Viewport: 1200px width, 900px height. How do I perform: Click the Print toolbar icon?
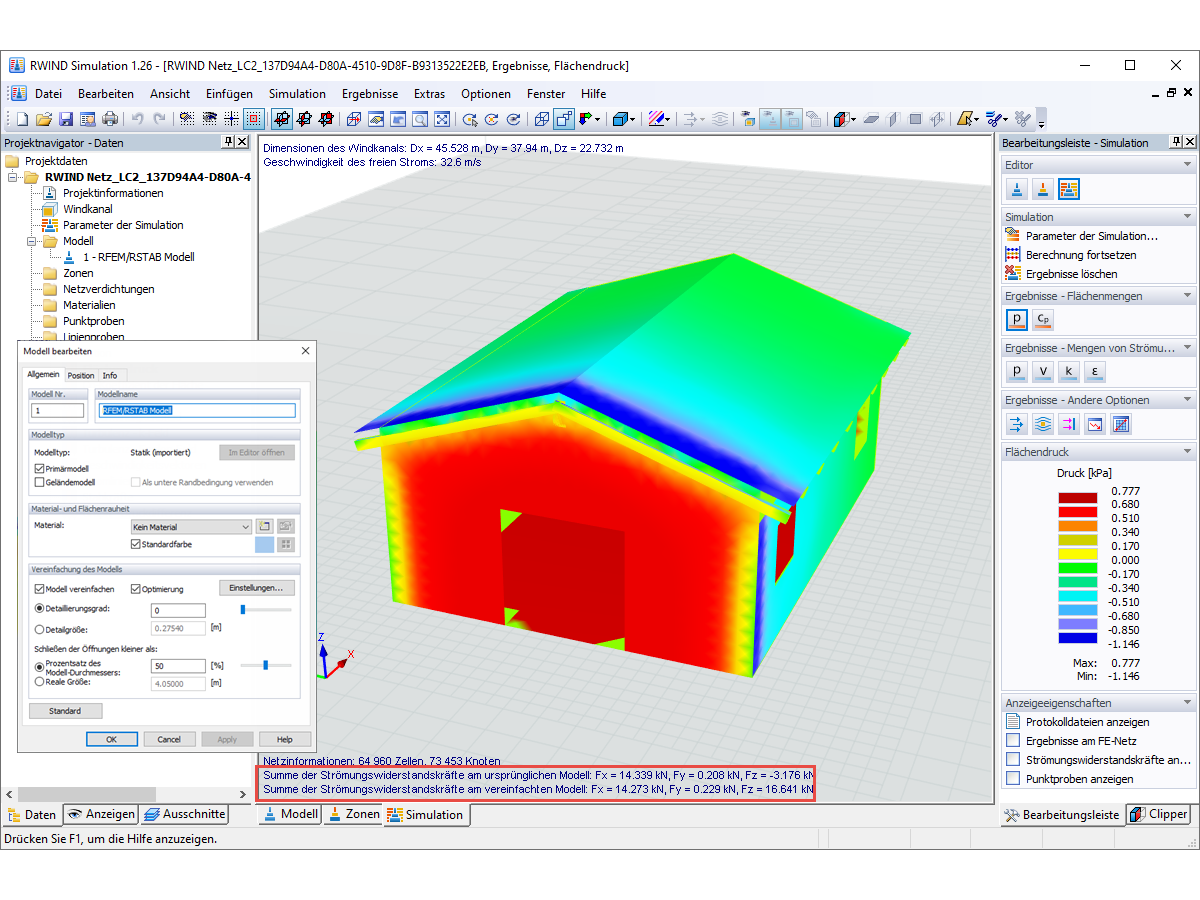point(110,119)
